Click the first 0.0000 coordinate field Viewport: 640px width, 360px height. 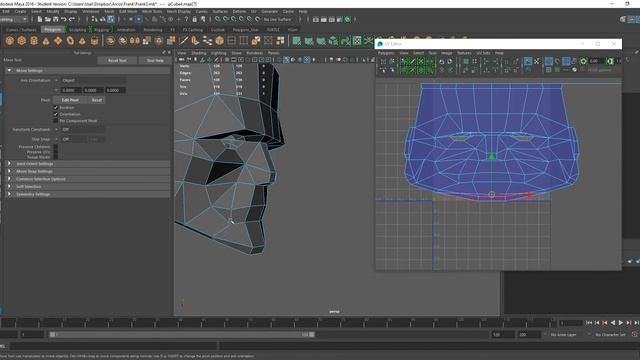71,90
